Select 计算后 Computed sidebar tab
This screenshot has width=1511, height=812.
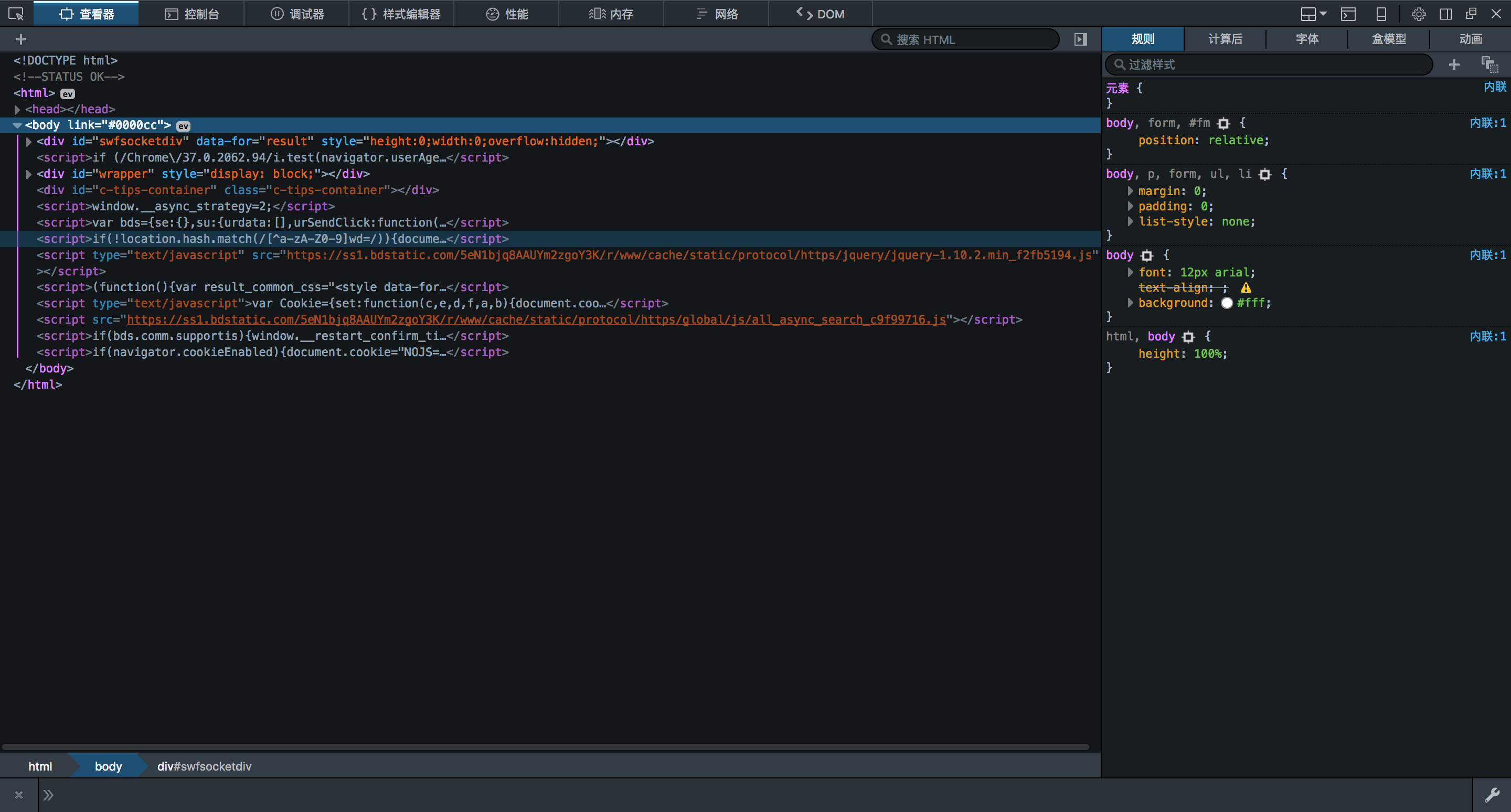click(x=1225, y=39)
